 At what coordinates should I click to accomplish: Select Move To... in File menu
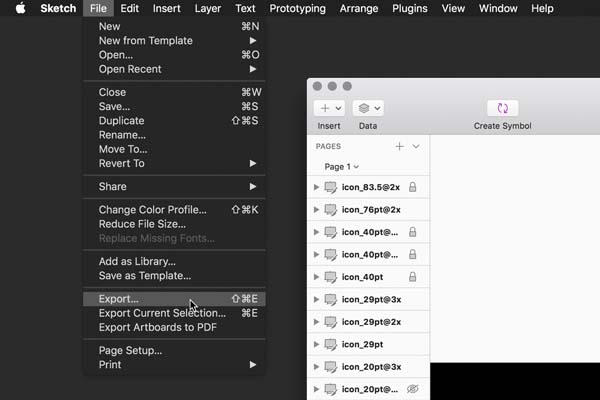pos(174,149)
